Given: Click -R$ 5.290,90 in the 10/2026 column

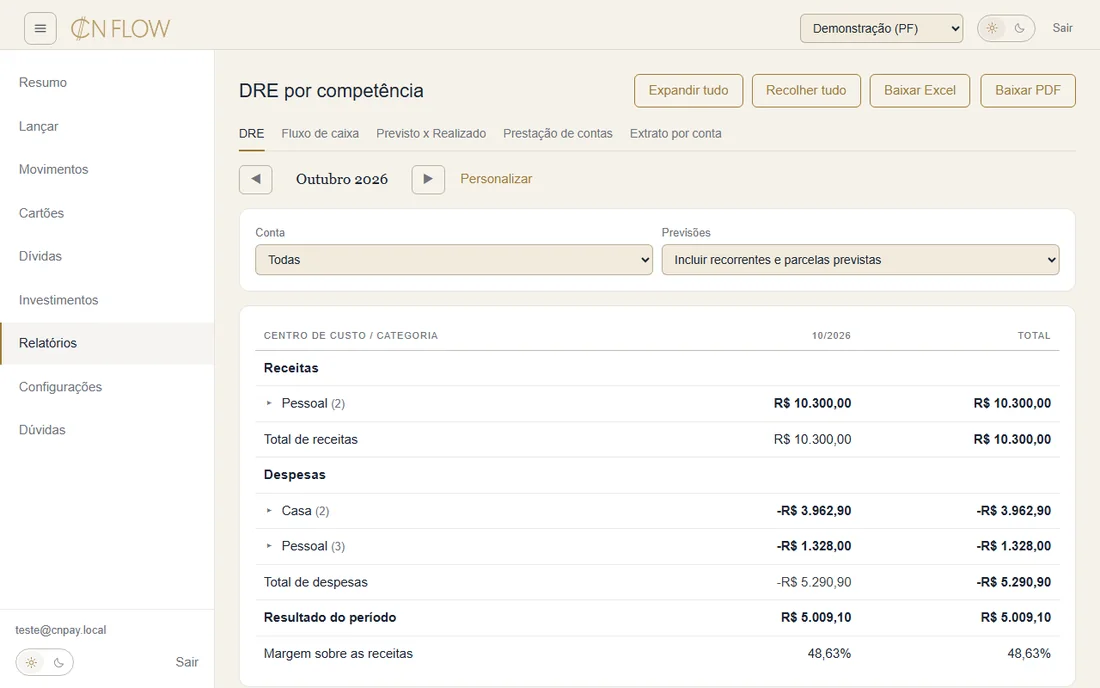Looking at the screenshot, I should point(814,582).
